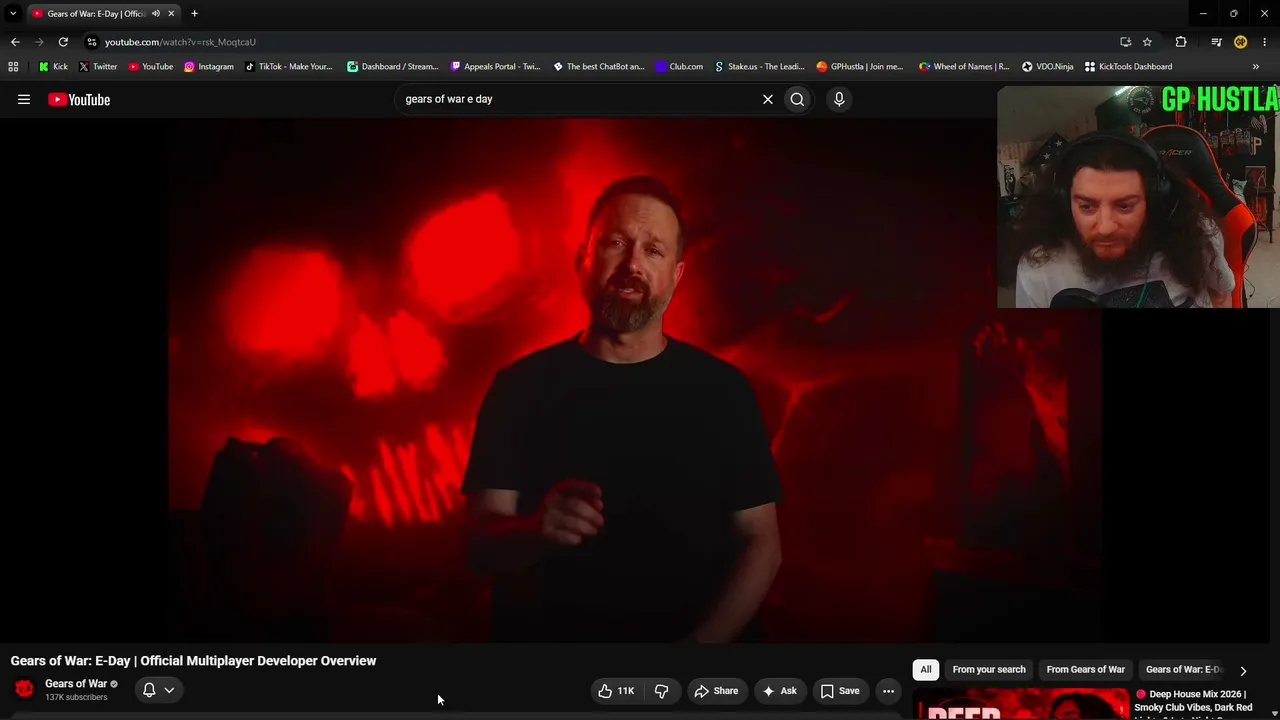Click the install app icon in address bar
This screenshot has height=720, width=1280.
1125,42
